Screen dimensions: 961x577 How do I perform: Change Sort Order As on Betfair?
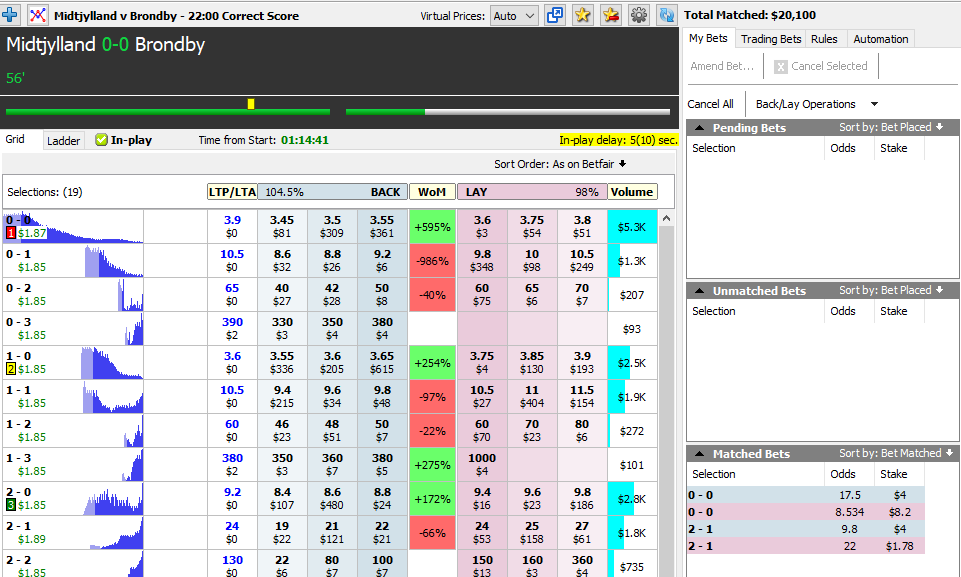560,164
